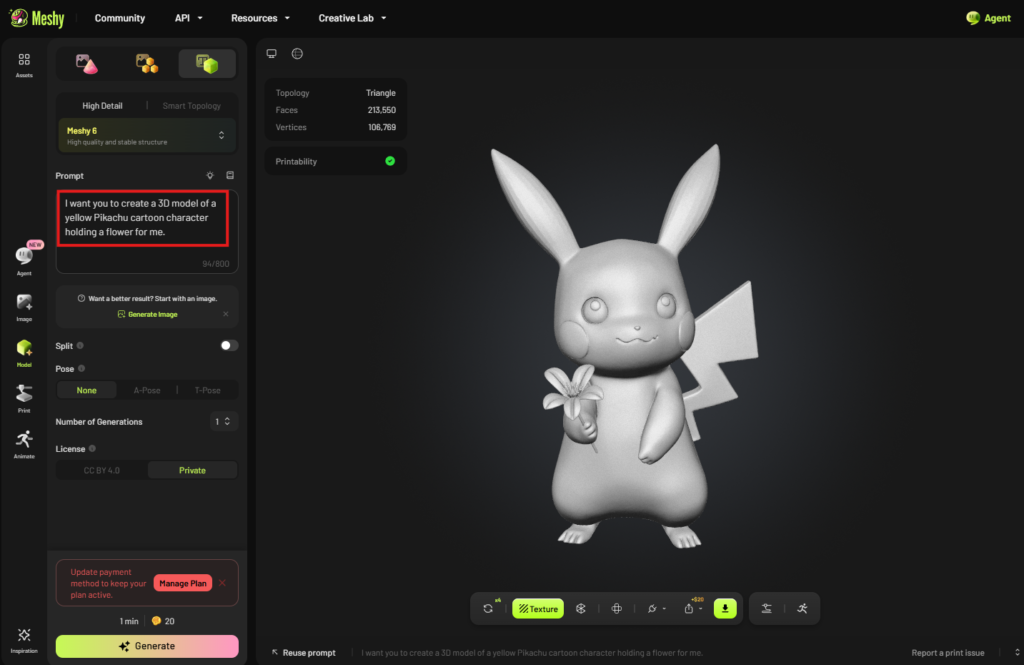Select the A-Pose option
The image size is (1024, 665).
tap(147, 390)
